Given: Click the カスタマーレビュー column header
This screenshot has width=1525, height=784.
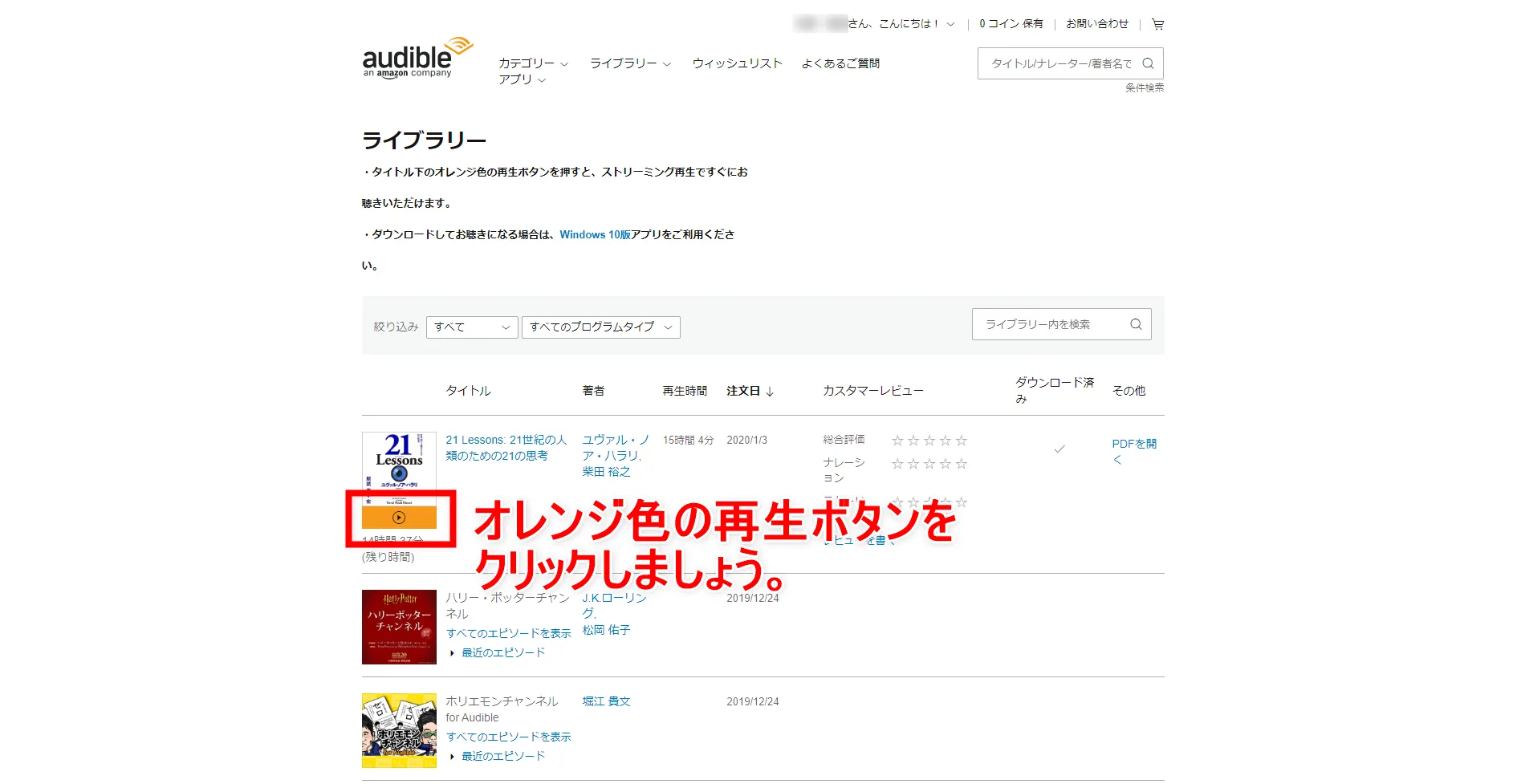Looking at the screenshot, I should 873,391.
